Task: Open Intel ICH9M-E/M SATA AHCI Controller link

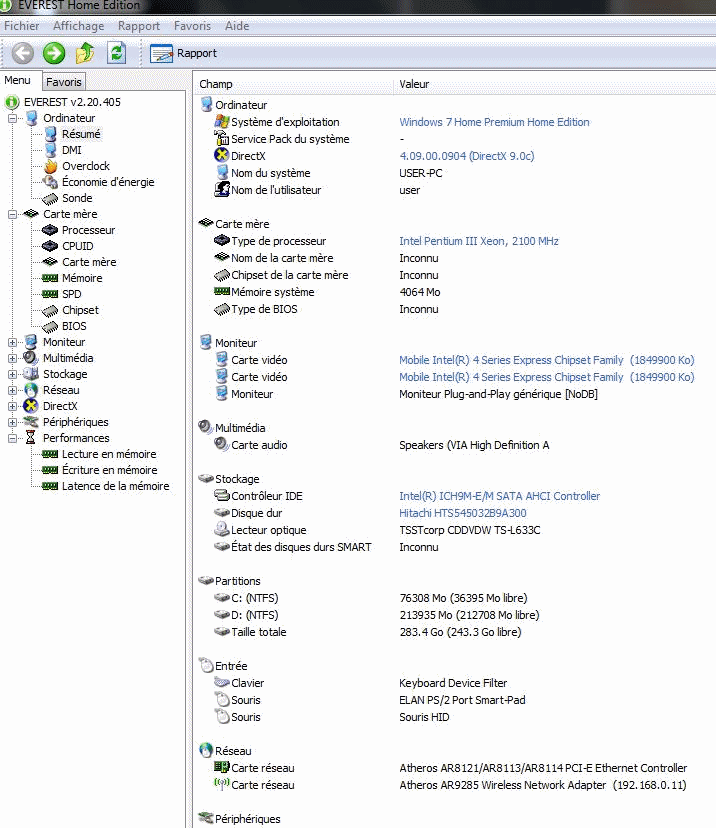Action: 500,496
